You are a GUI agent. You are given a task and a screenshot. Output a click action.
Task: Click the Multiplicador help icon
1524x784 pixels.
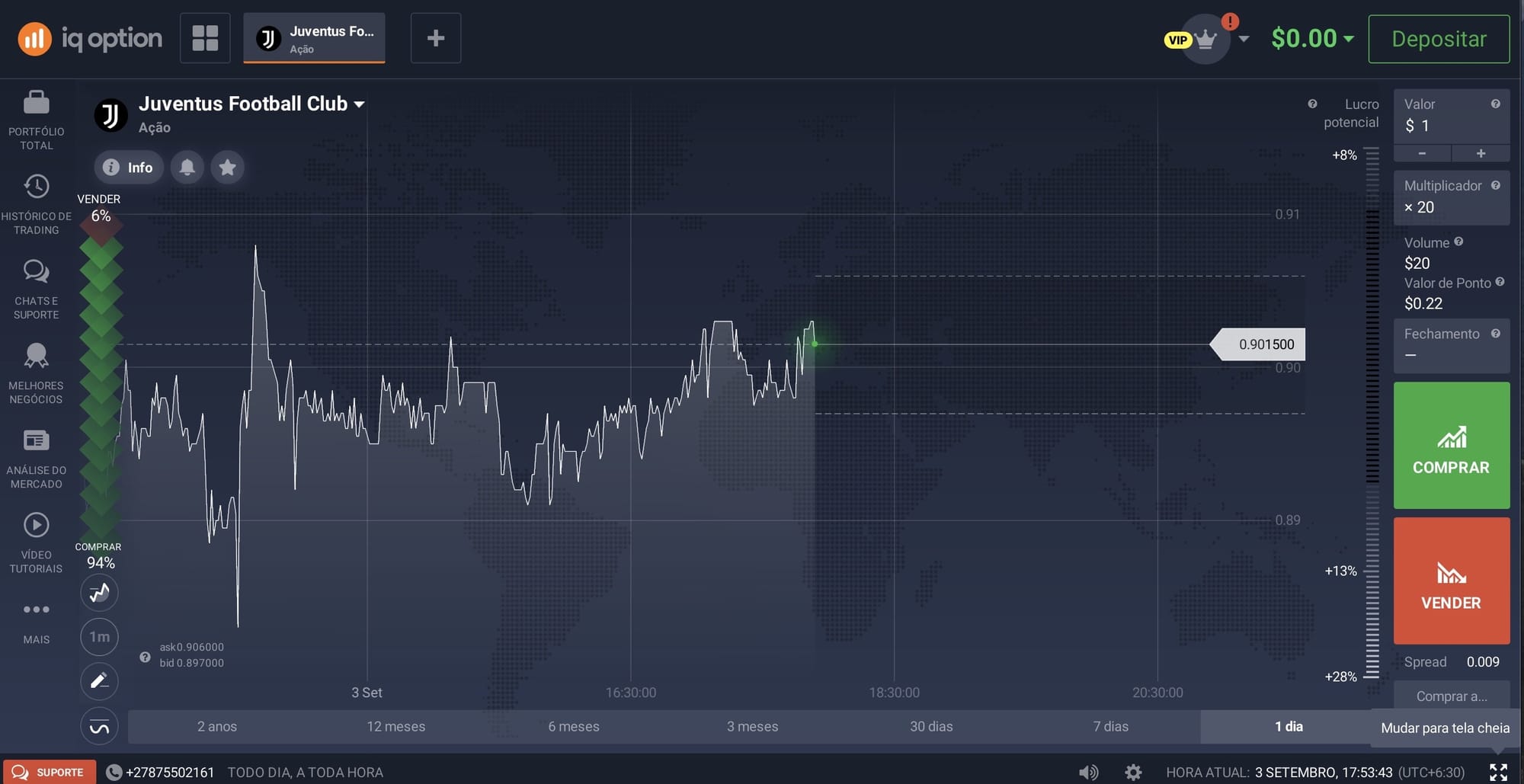(x=1496, y=185)
